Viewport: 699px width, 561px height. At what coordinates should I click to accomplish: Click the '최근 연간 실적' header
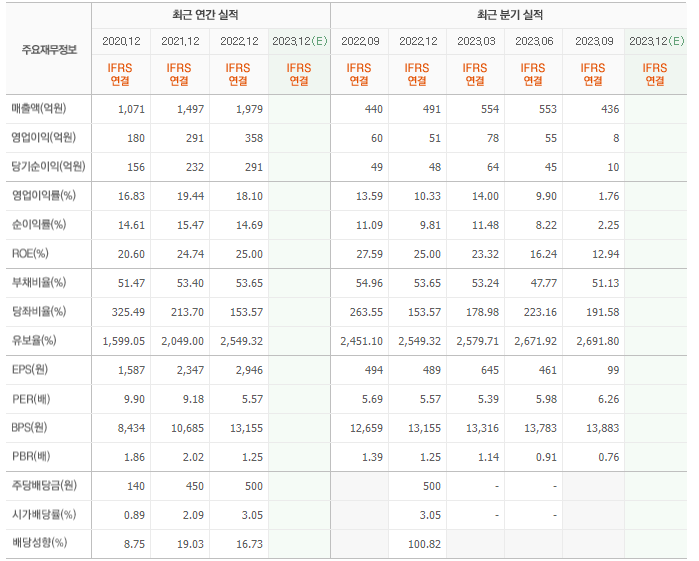click(x=206, y=15)
